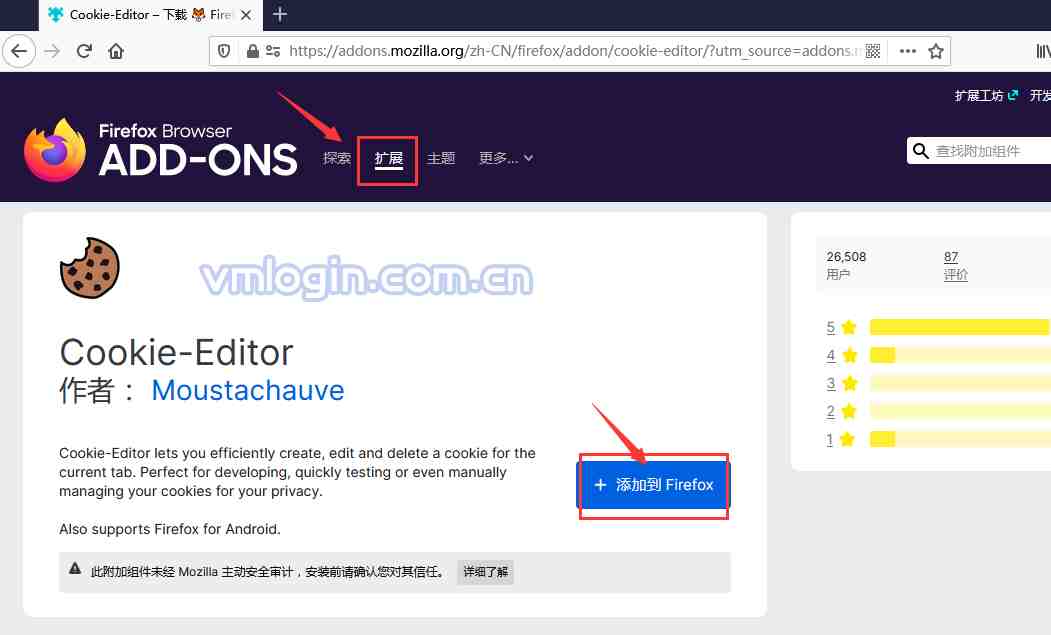The image size is (1051, 635).
Task: Show the page QR code
Action: tap(873, 51)
